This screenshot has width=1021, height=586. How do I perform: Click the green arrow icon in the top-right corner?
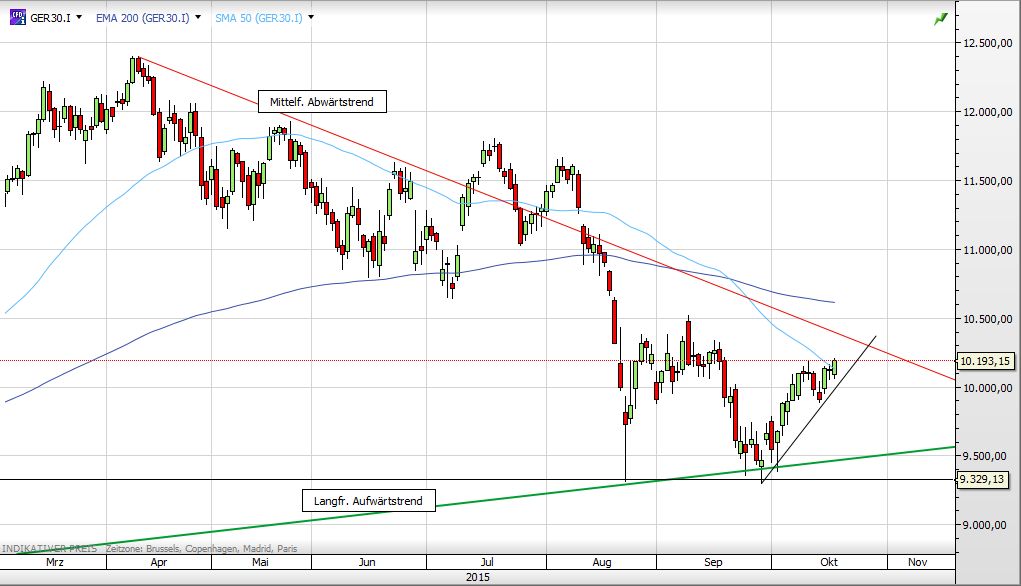point(940,20)
